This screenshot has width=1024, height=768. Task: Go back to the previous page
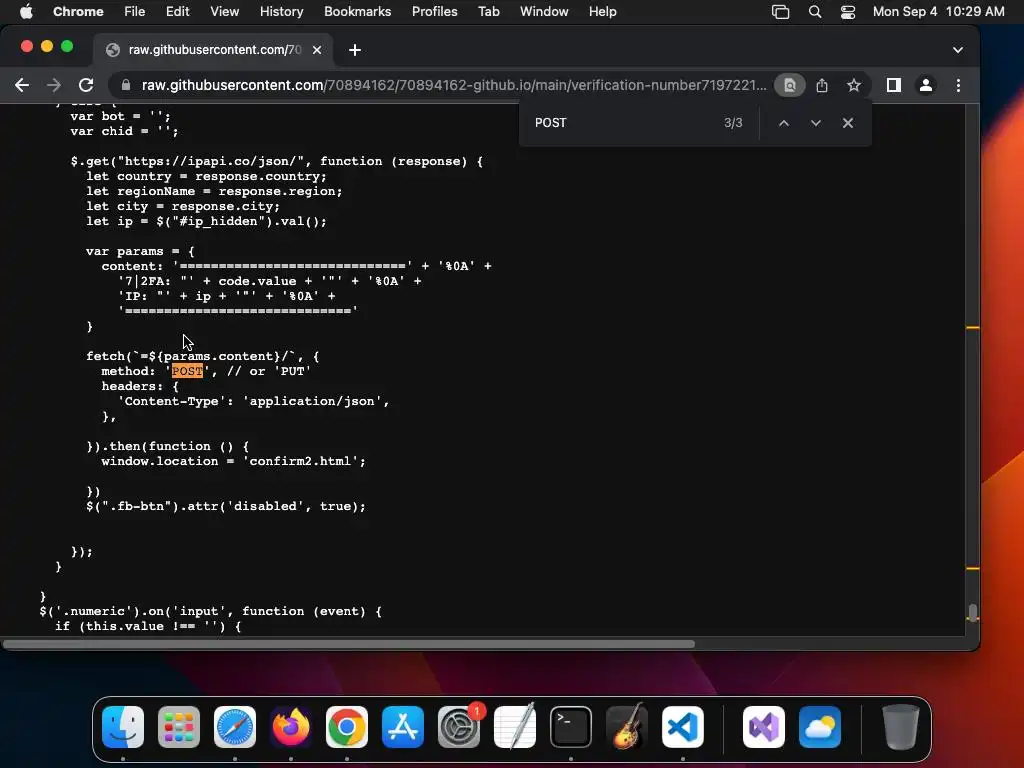click(22, 86)
